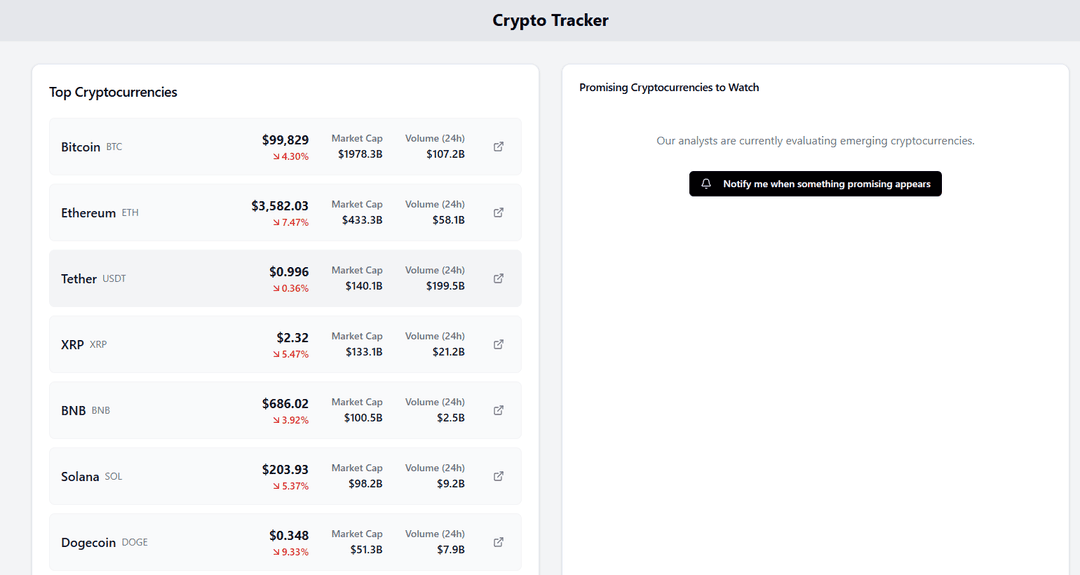Click Tether's market cap $140.1B
The width and height of the screenshot is (1080, 575).
(364, 286)
